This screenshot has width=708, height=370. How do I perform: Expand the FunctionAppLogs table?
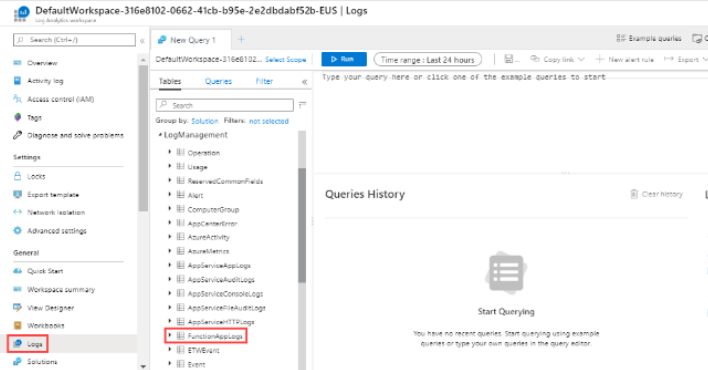pyautogui.click(x=170, y=336)
